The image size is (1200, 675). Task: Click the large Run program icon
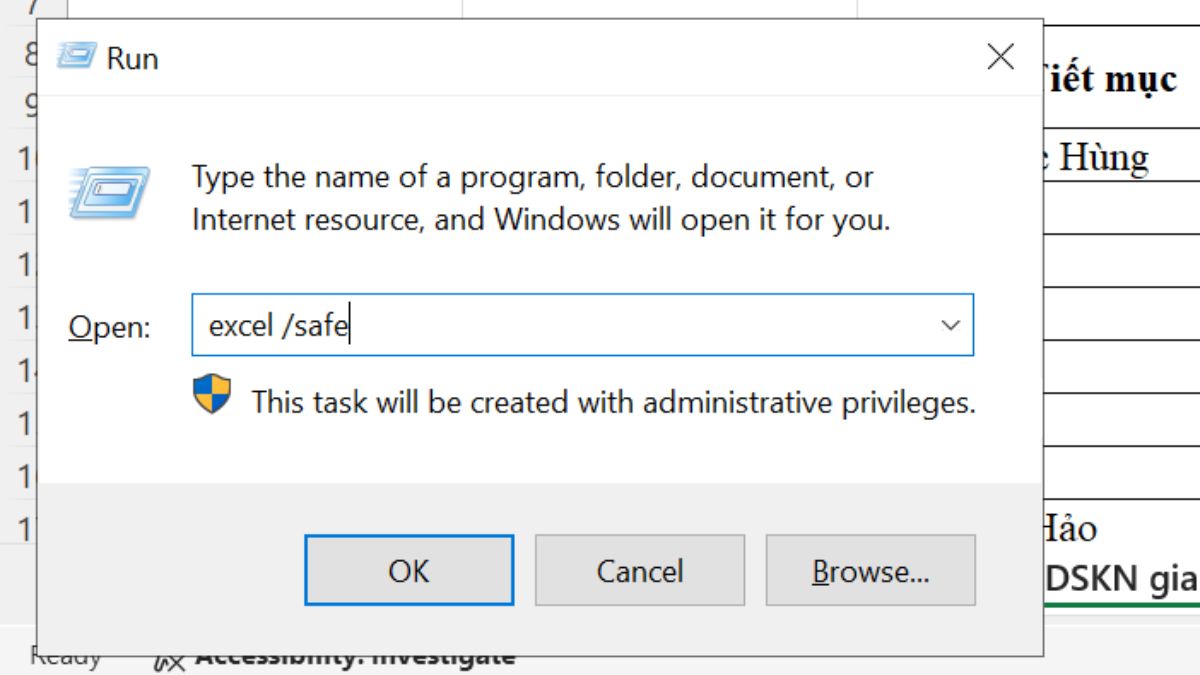pos(110,194)
